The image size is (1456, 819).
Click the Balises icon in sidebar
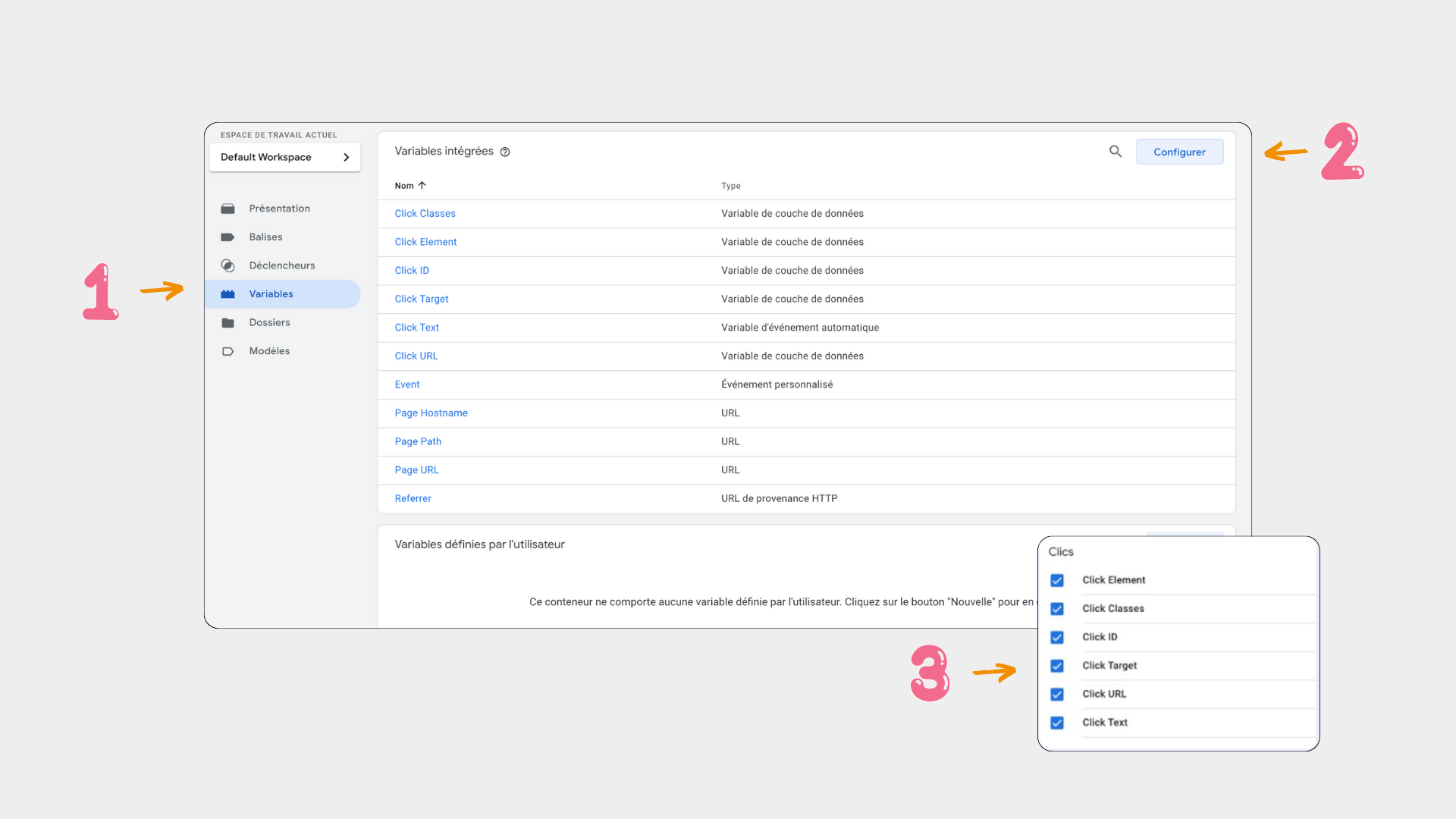click(228, 236)
